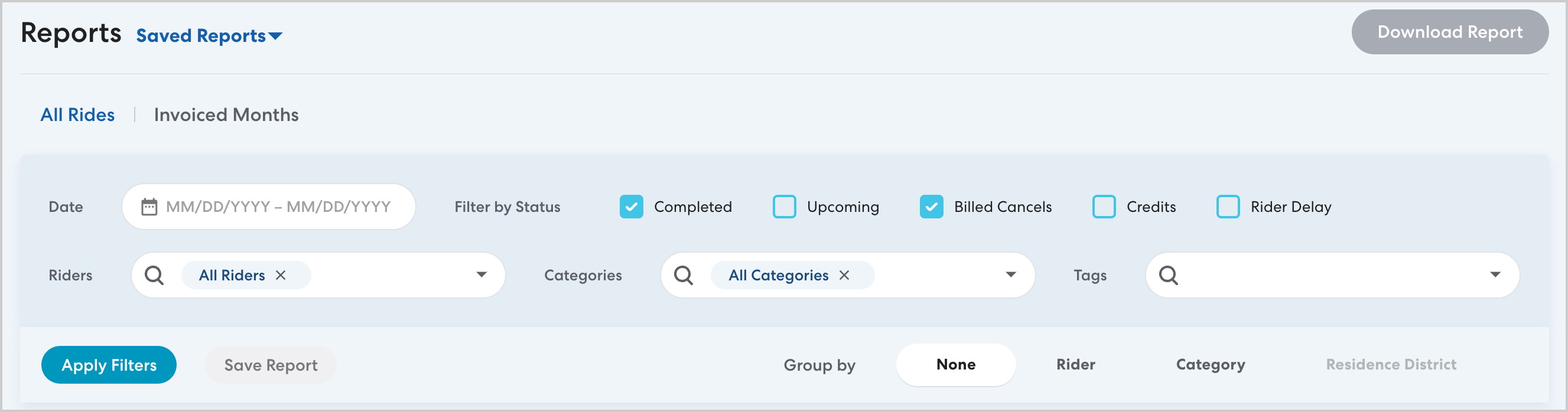Group results by Category
Viewport: 1568px width, 412px height.
[1210, 365]
